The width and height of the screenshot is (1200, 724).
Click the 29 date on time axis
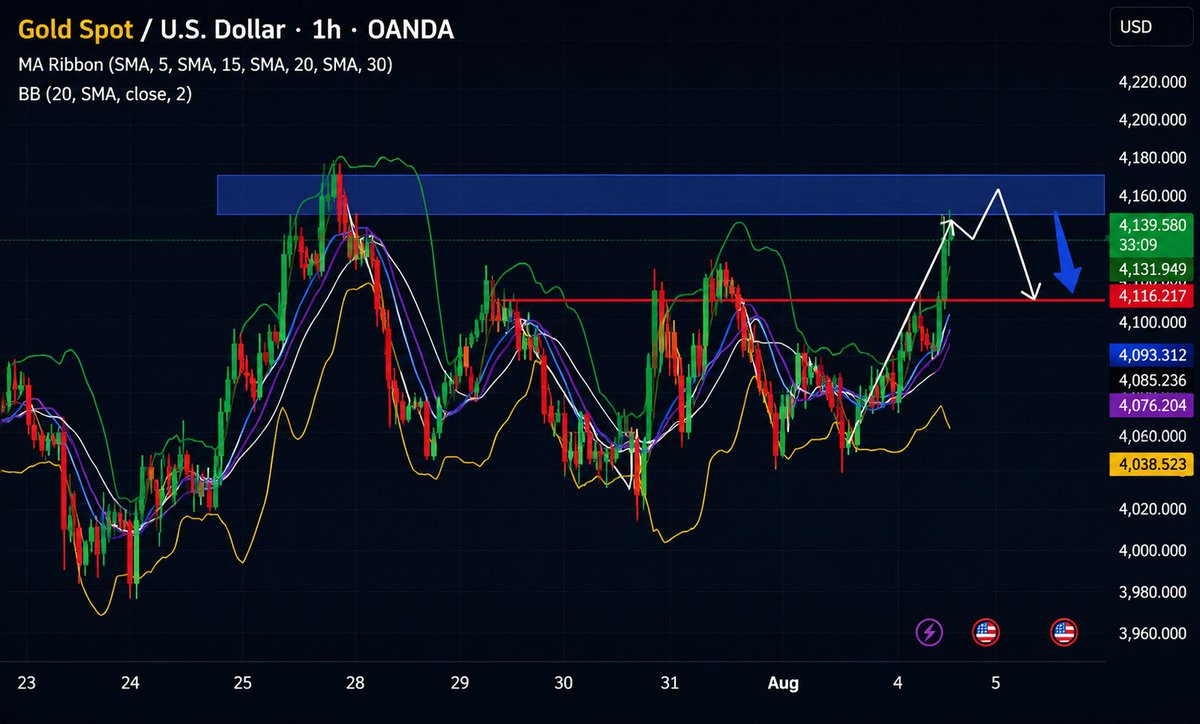[x=460, y=684]
